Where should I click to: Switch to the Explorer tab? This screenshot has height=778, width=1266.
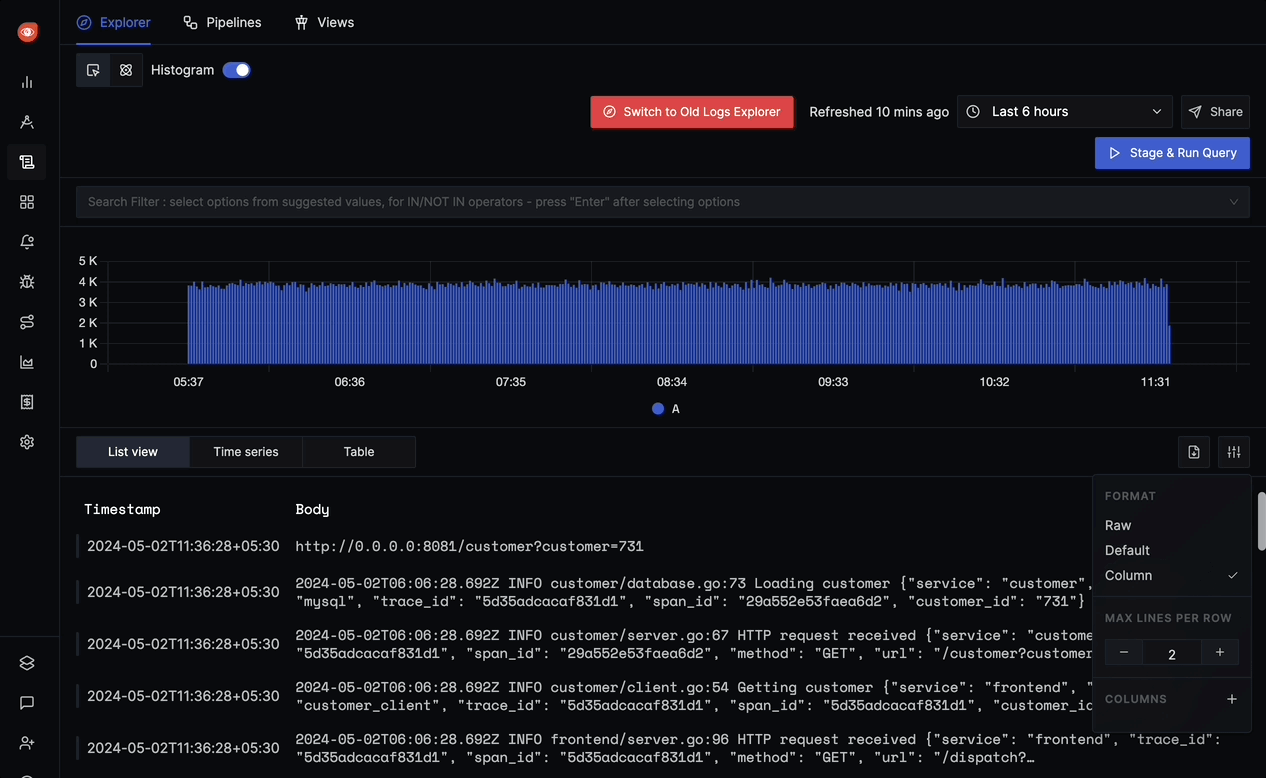114,22
